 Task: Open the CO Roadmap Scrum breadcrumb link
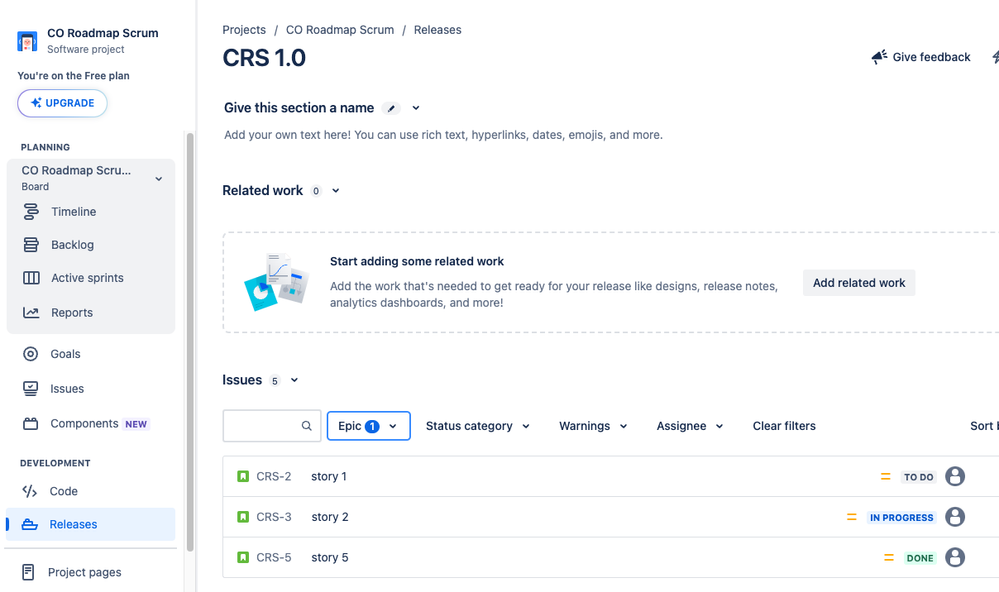click(340, 30)
